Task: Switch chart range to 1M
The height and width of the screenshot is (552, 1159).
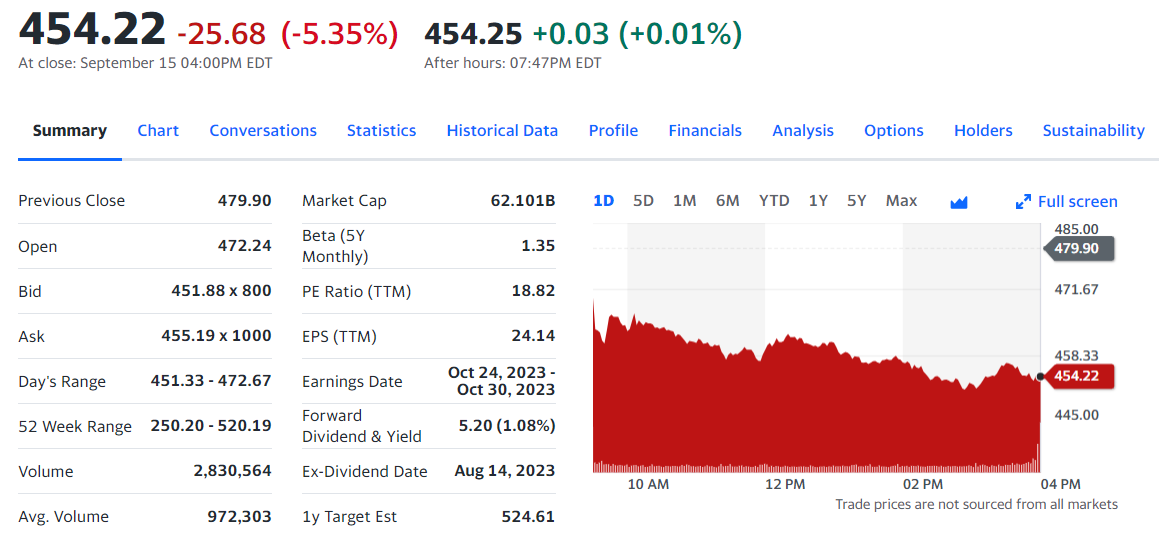Action: [x=685, y=201]
